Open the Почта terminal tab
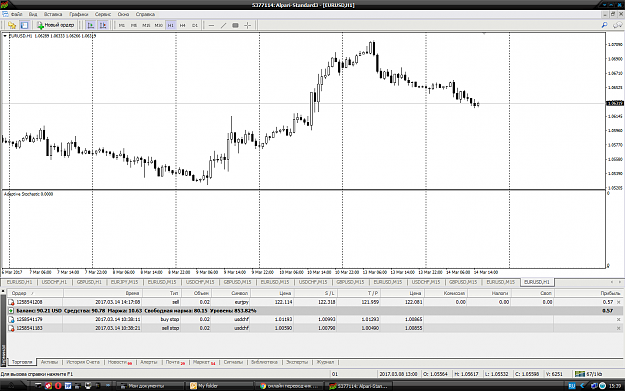The height and width of the screenshot is (391, 625). (x=175, y=362)
